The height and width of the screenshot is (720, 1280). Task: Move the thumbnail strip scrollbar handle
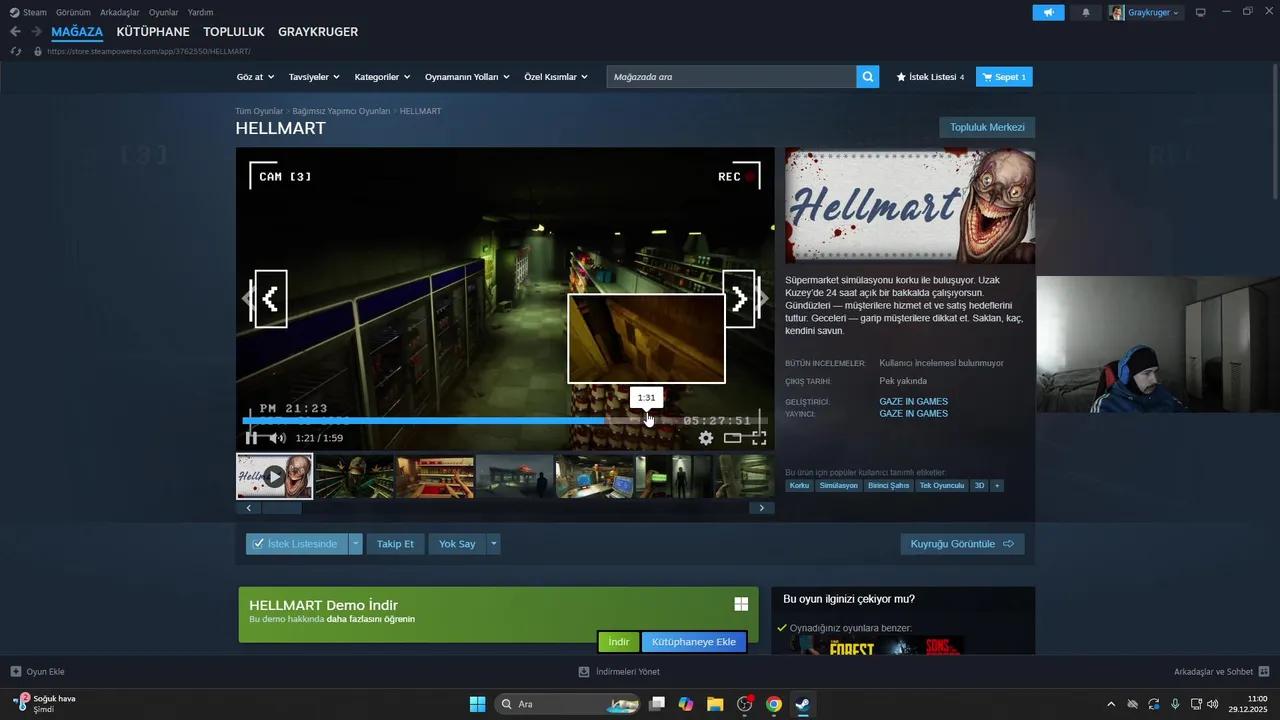point(281,508)
